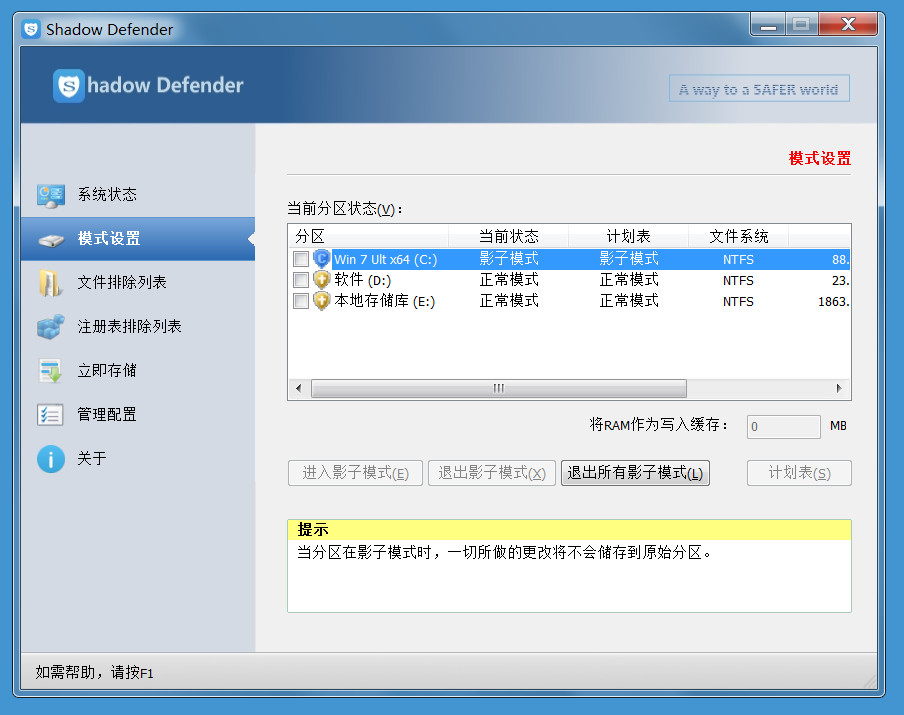Click the 关于 info icon
Screen dimensions: 904x715
[51, 459]
